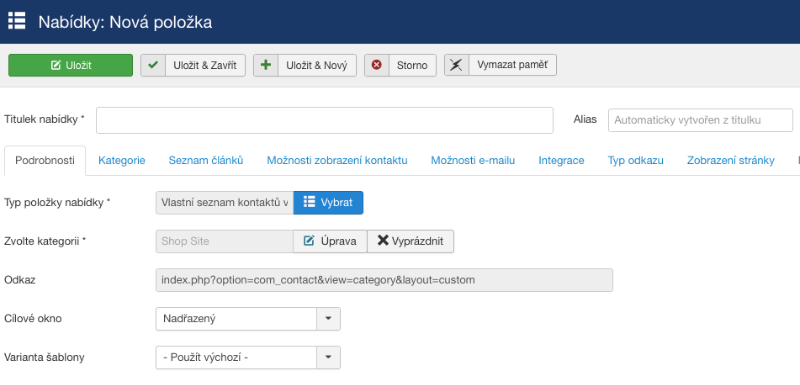
Task: Click the Zvolte kategorii label
Action: point(45,241)
